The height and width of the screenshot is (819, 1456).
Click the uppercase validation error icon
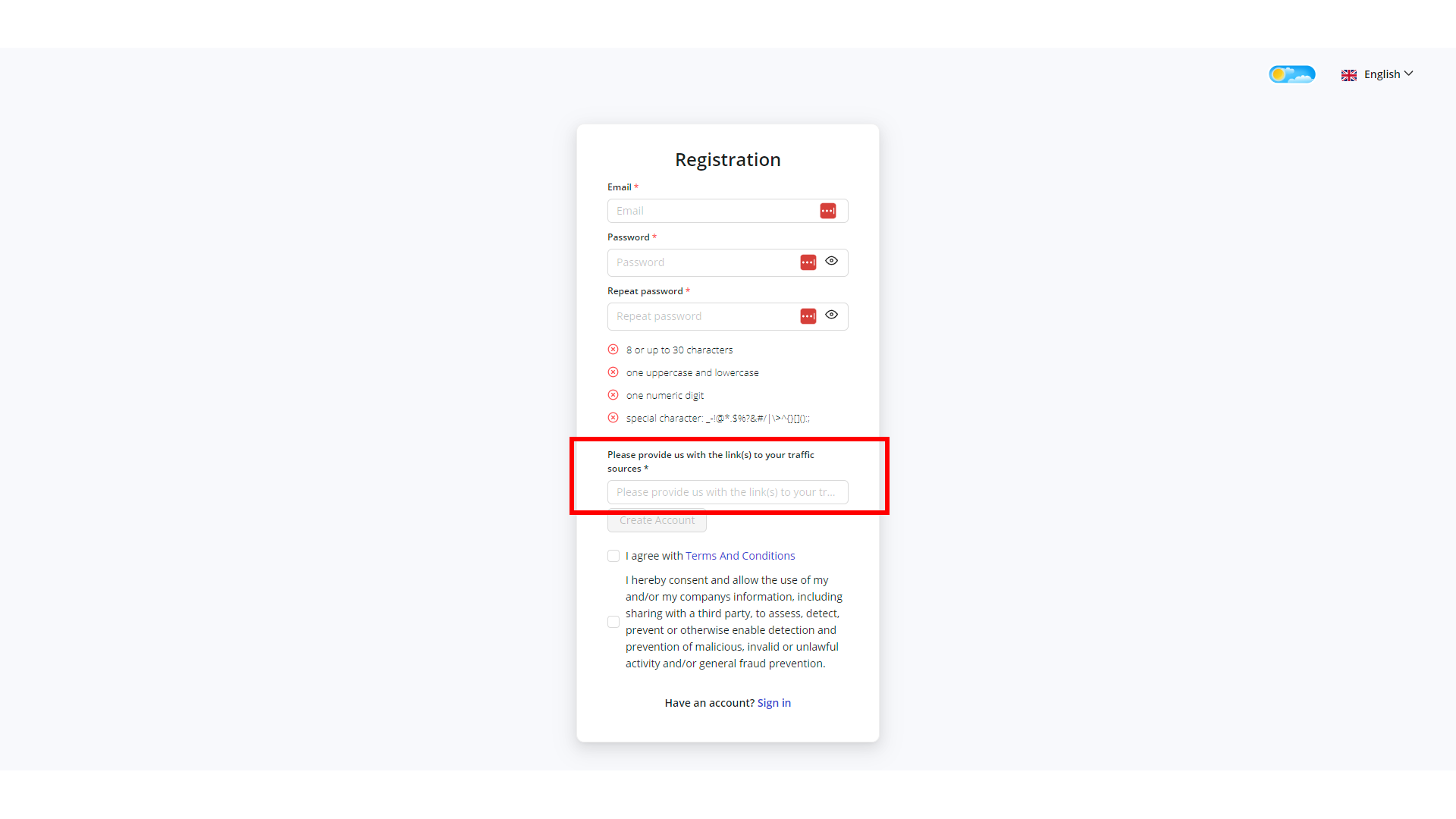613,372
